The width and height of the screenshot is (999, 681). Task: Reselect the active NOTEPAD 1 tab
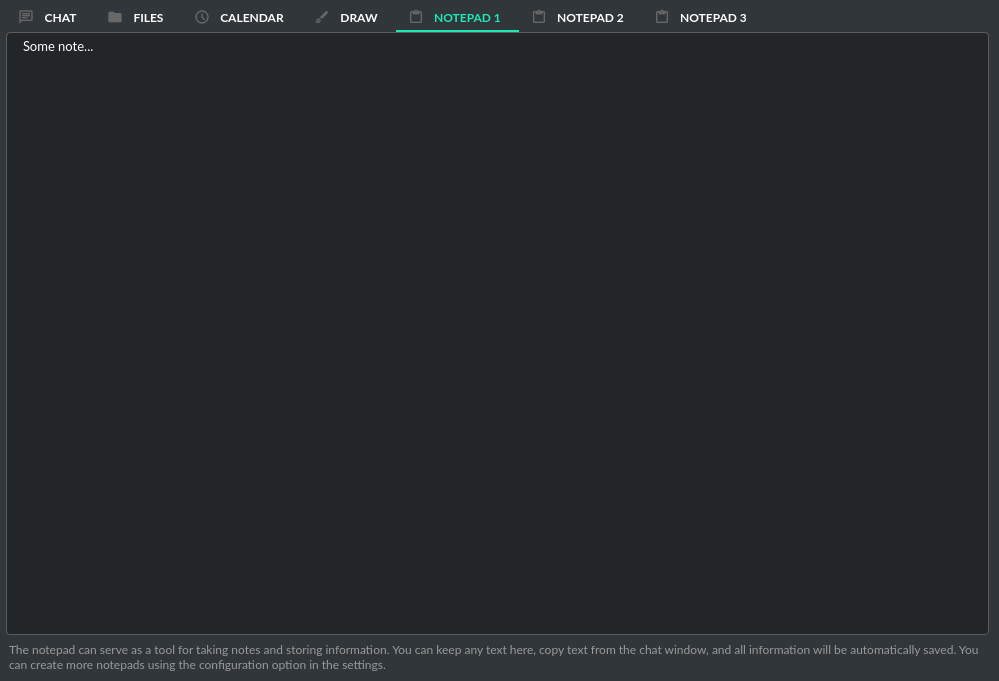466,17
